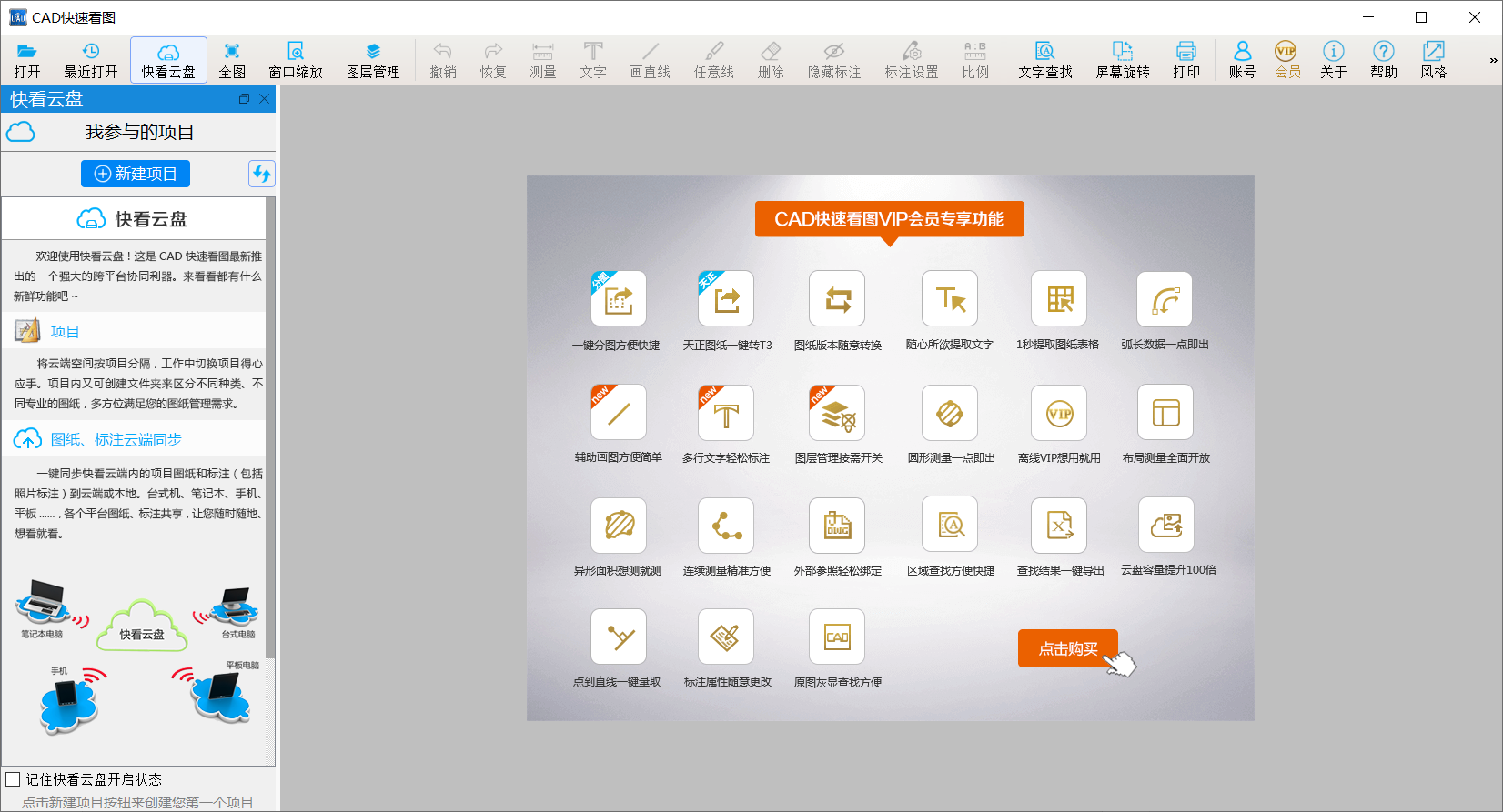Open the 帮助 help icon
The width and height of the screenshot is (1503, 812).
click(x=1384, y=61)
